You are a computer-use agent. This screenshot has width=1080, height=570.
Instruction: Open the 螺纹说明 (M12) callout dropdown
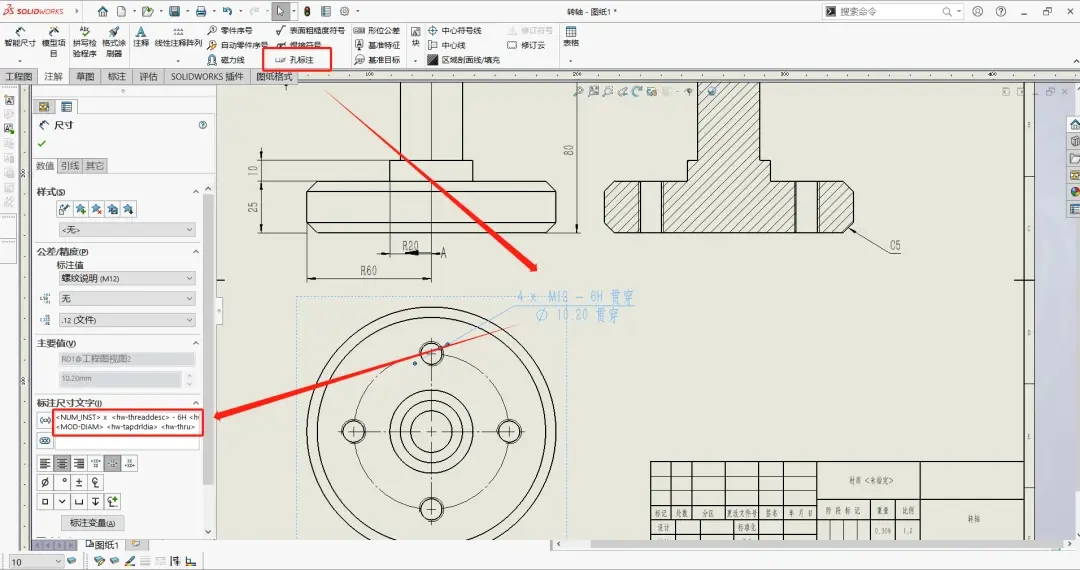pyautogui.click(x=127, y=278)
